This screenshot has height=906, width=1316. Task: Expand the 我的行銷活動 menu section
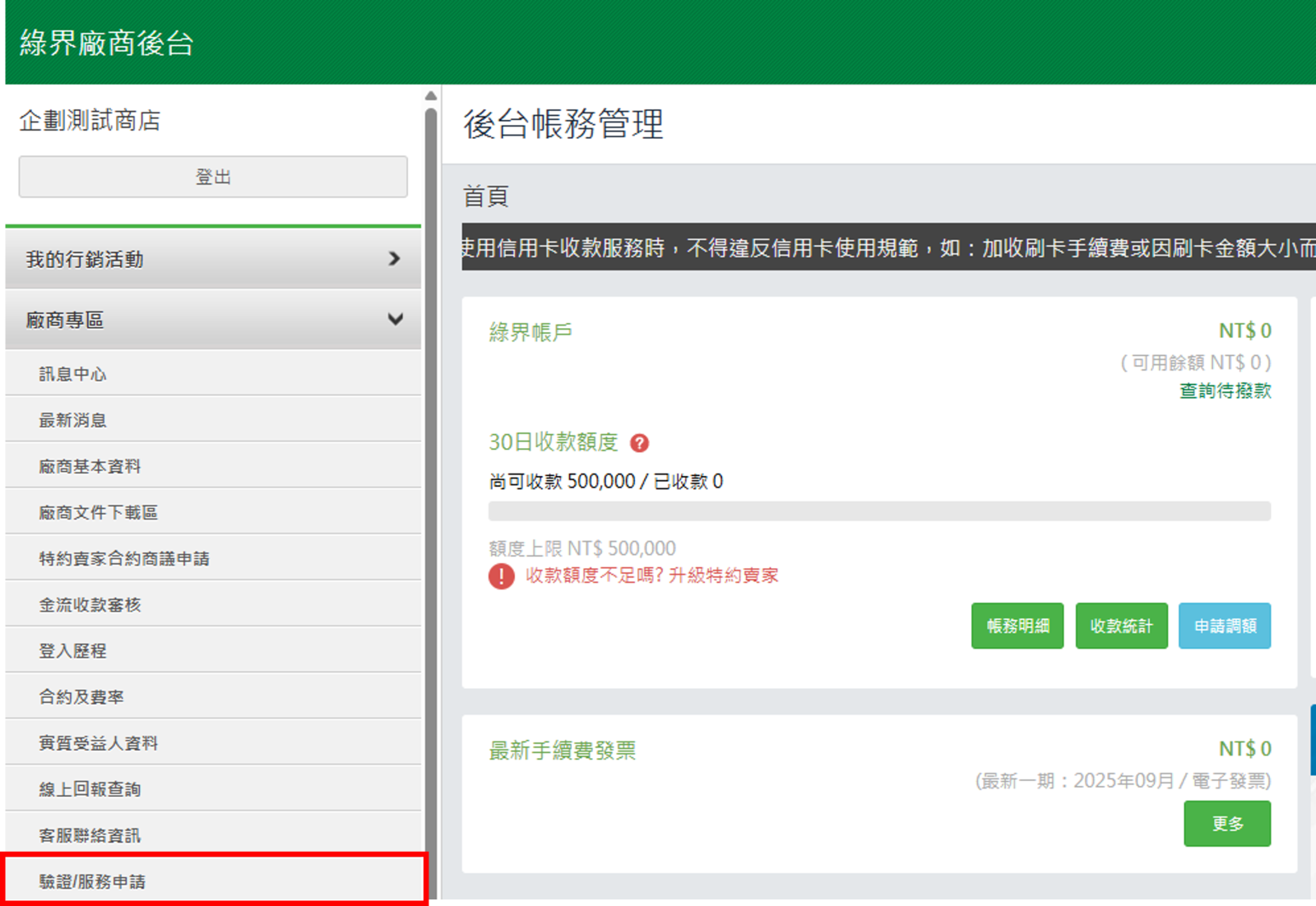pyautogui.click(x=213, y=259)
